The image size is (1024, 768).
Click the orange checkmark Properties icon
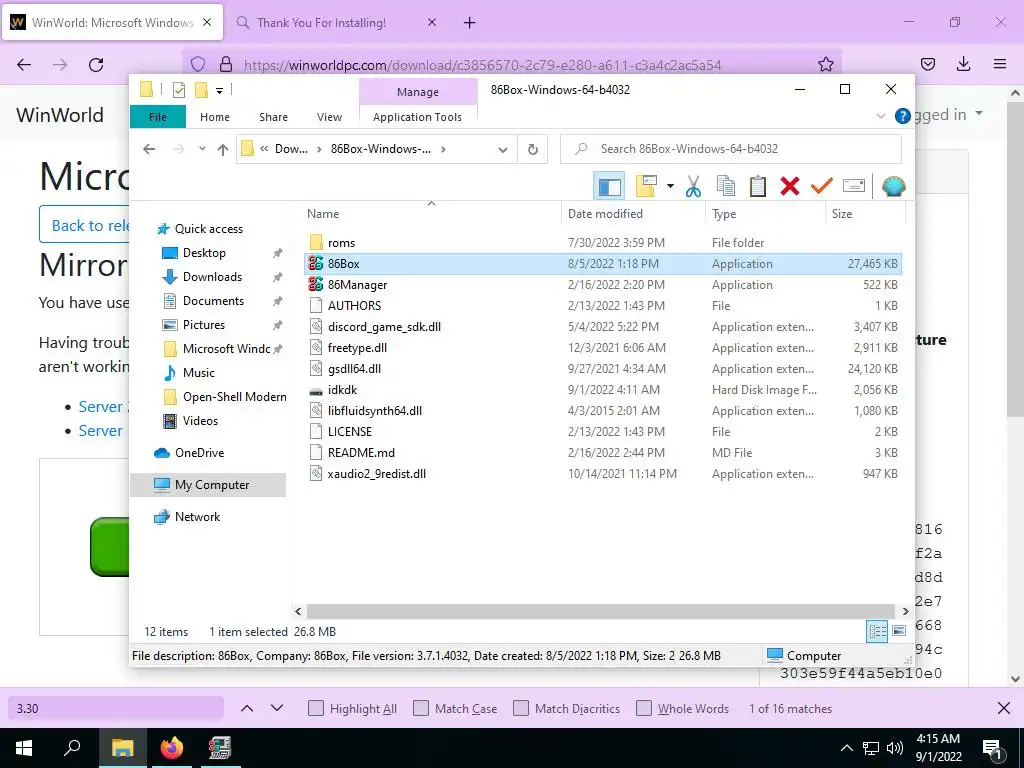[x=822, y=187]
